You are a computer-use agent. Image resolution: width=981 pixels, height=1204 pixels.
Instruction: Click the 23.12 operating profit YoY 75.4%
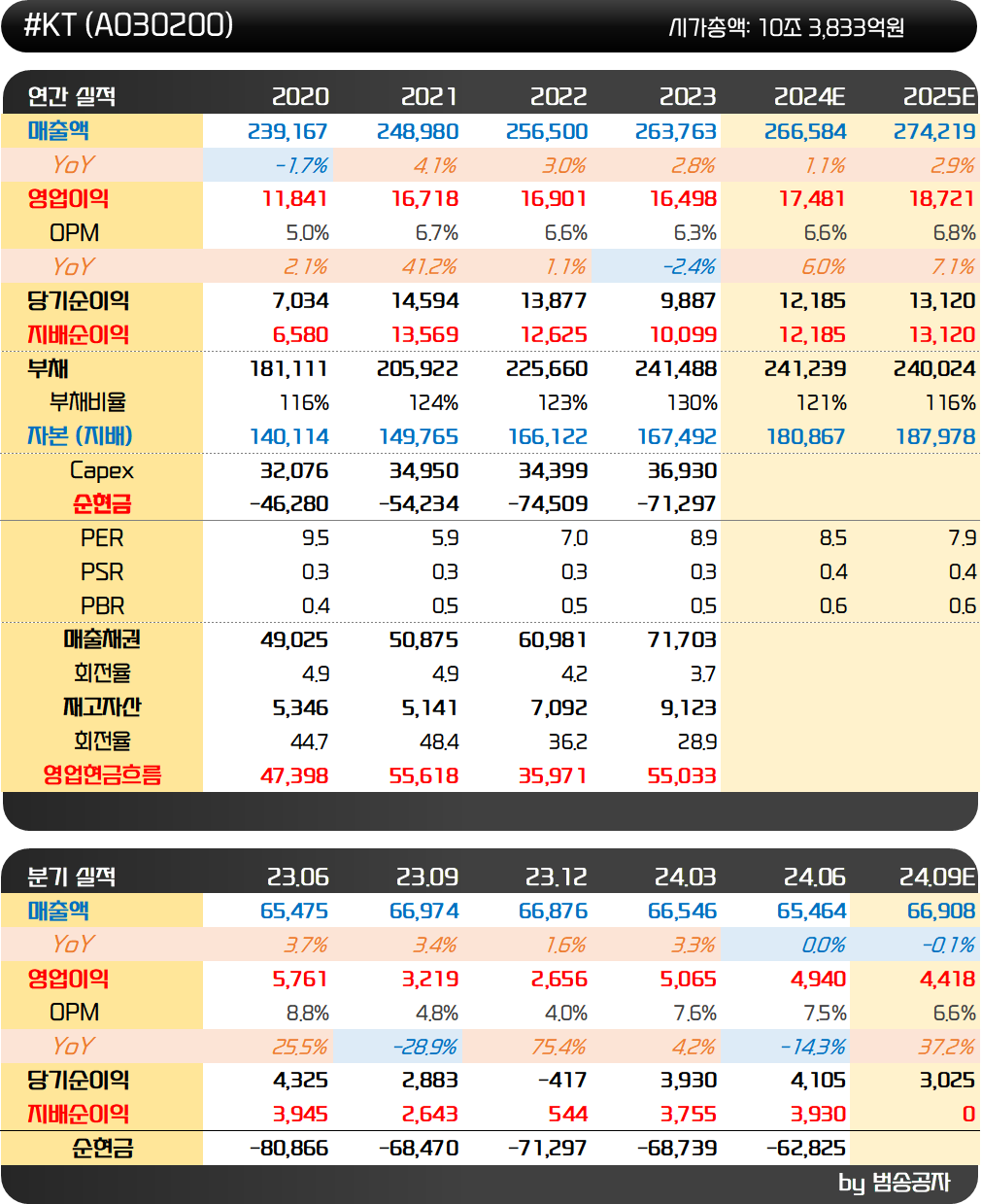559,1048
